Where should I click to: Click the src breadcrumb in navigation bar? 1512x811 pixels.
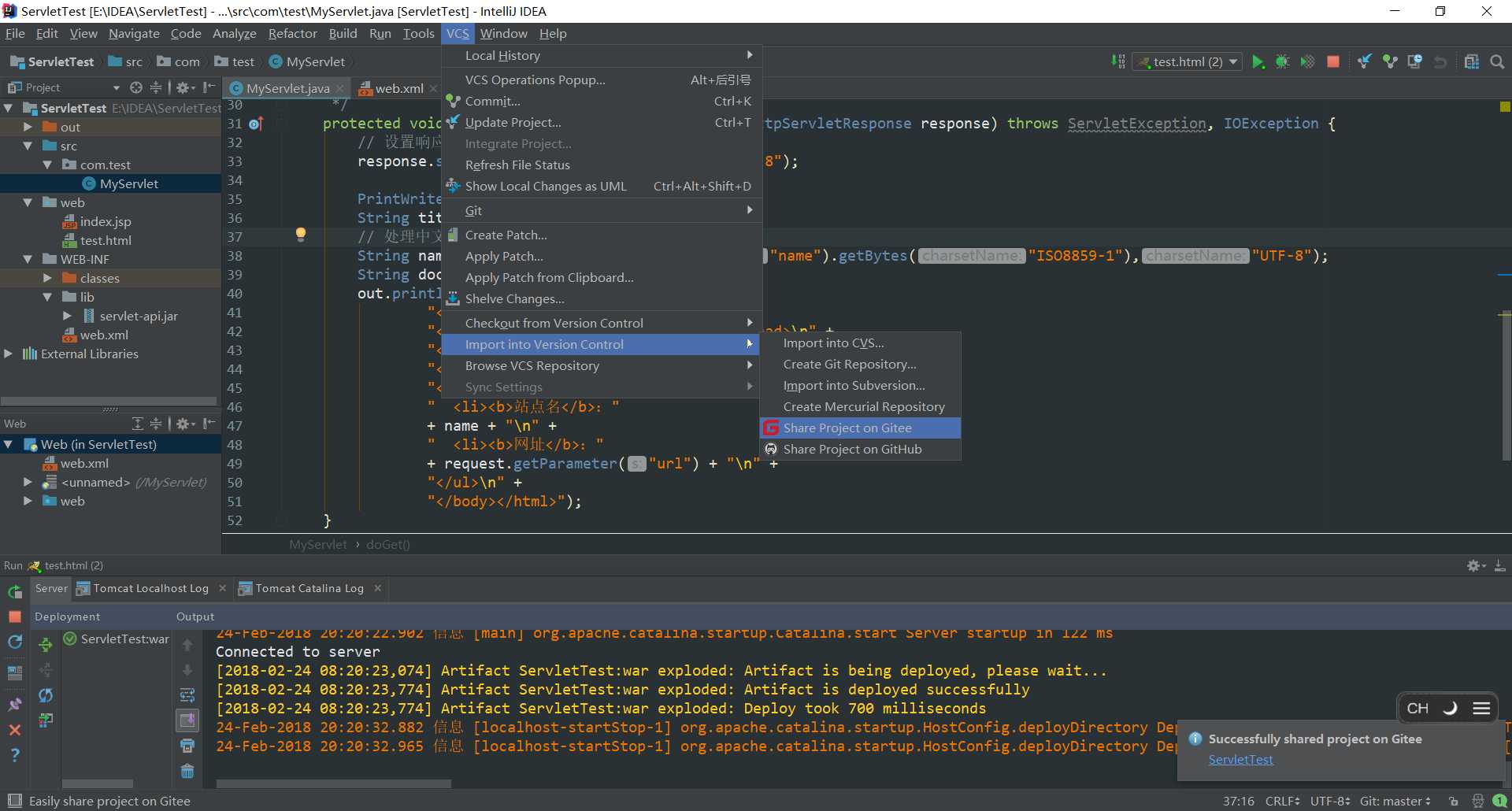pos(126,61)
